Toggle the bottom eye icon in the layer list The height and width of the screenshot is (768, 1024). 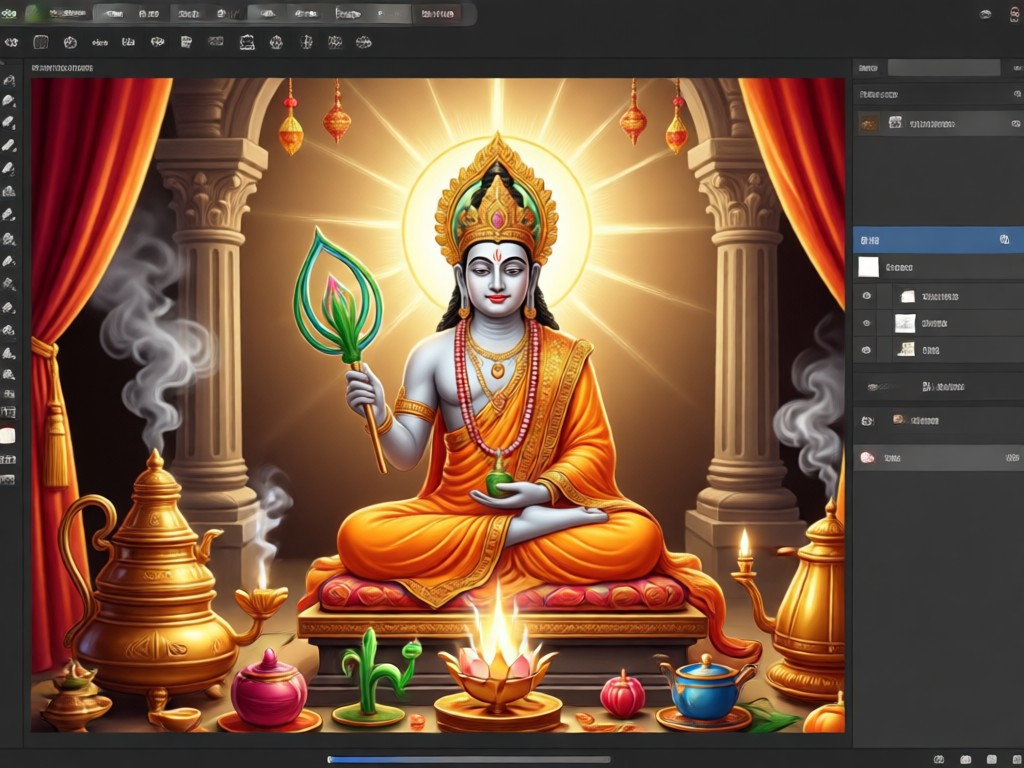(867, 350)
